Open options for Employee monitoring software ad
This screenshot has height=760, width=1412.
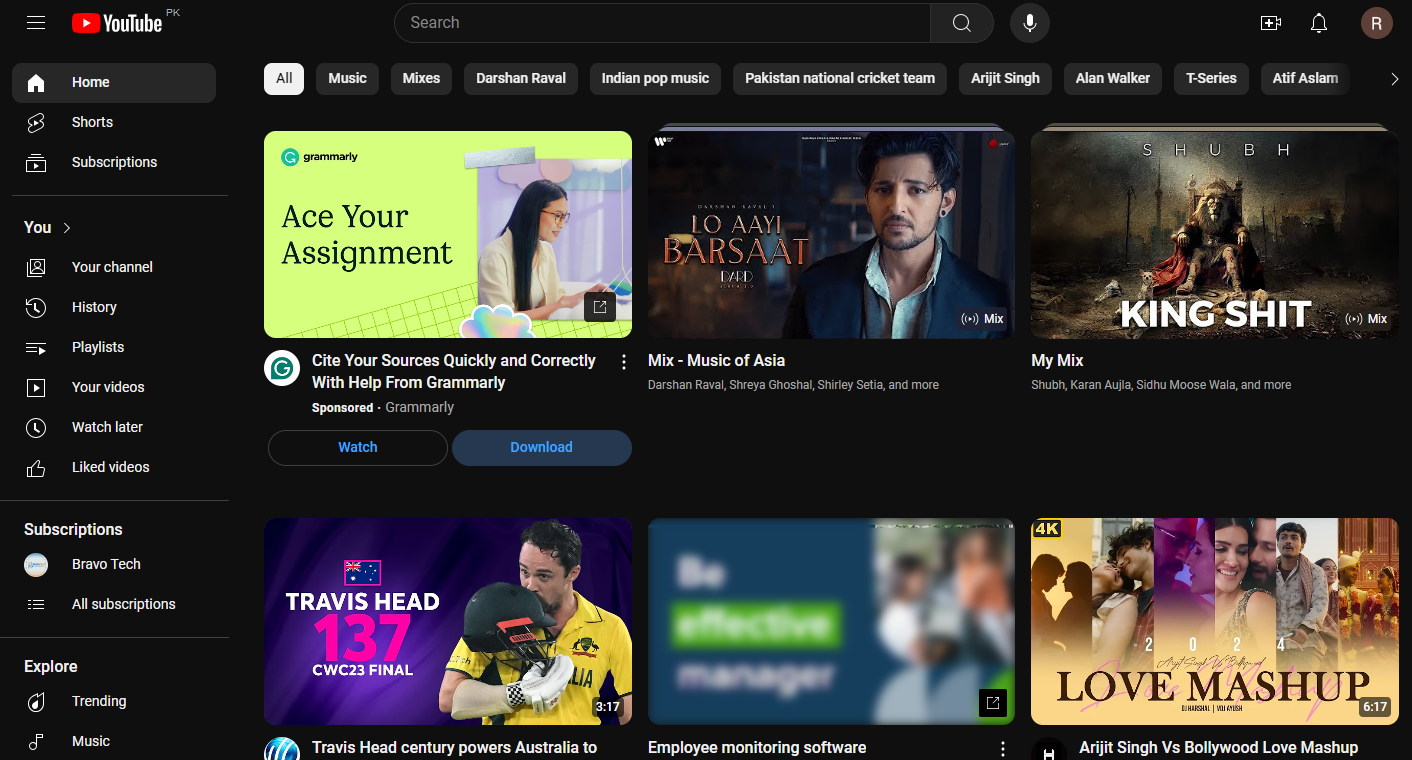pyautogui.click(x=1003, y=749)
